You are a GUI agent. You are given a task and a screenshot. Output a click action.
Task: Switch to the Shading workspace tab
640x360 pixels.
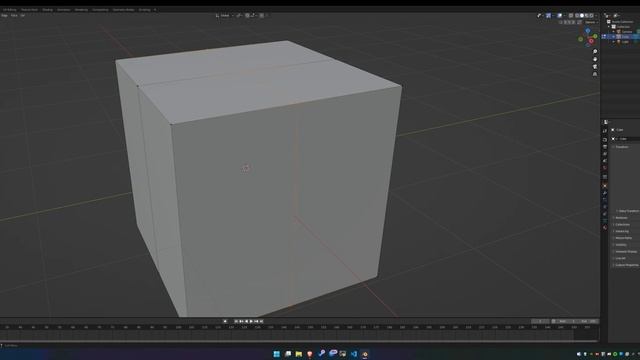pos(47,9)
